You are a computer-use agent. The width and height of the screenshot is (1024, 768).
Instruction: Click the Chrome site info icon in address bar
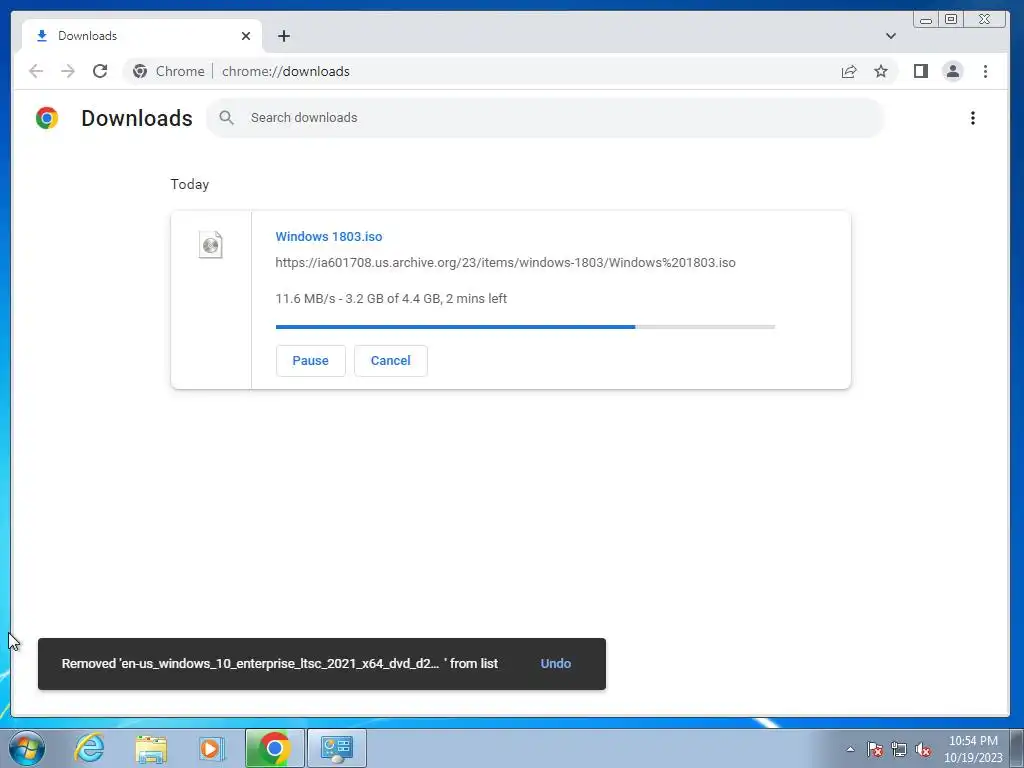click(x=140, y=71)
